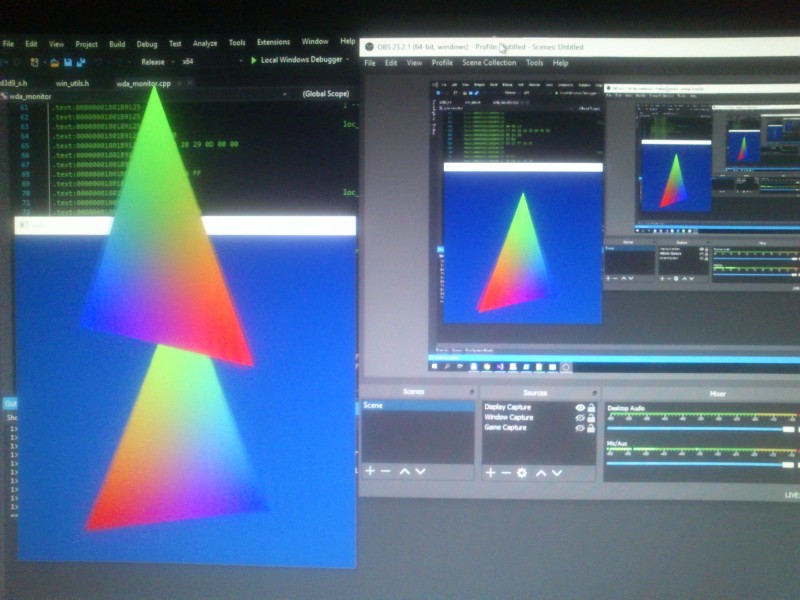The image size is (800, 600).
Task: Click the Open File folder icon in Visual Studio
Action: click(55, 62)
